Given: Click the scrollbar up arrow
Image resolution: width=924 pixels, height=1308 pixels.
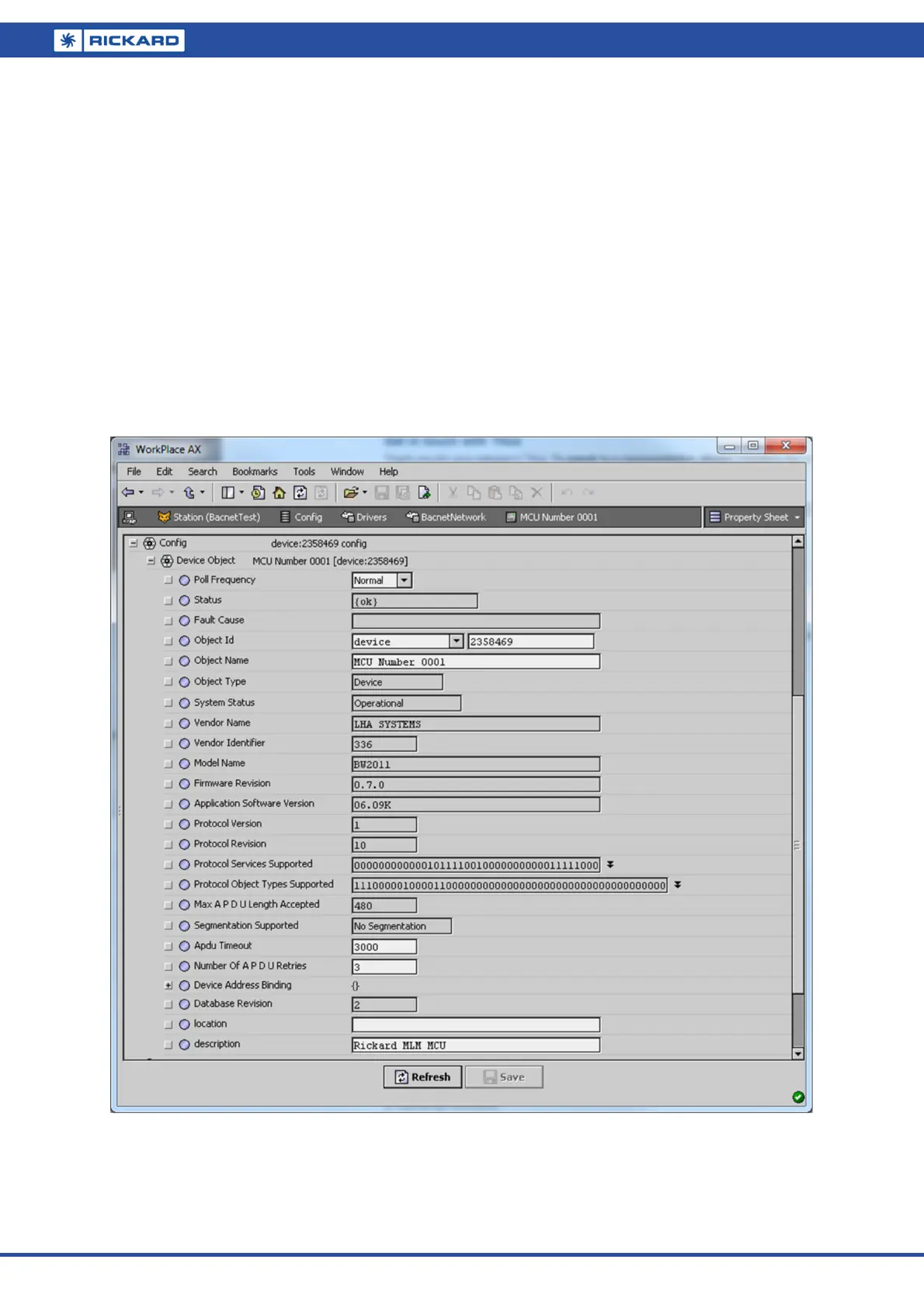Looking at the screenshot, I should (798, 541).
